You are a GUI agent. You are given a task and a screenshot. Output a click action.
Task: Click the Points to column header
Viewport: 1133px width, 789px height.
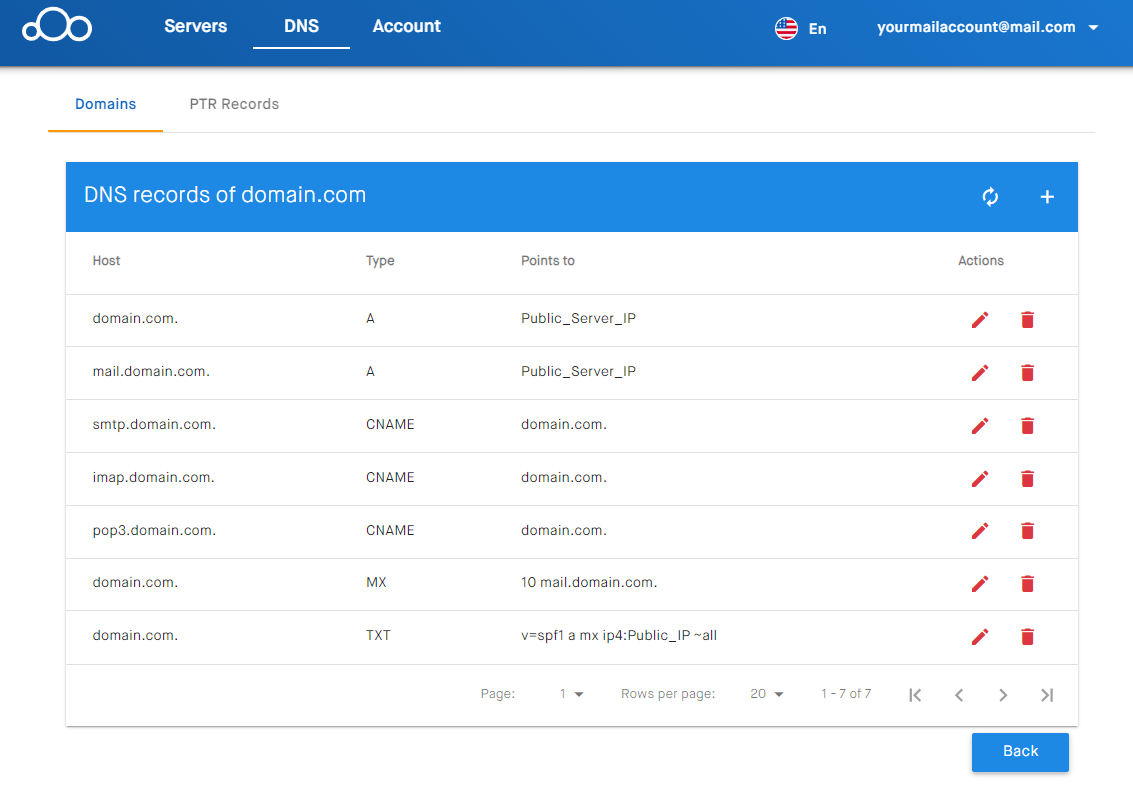pos(548,261)
